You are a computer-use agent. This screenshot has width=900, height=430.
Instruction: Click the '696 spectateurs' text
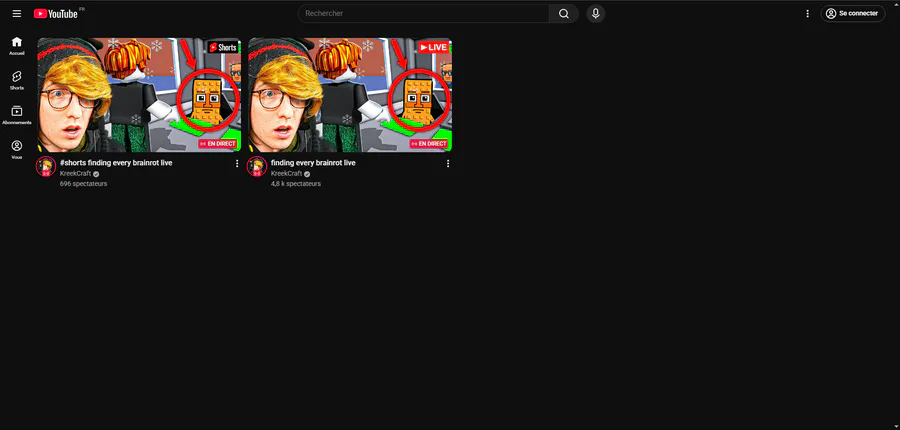[x=83, y=184]
